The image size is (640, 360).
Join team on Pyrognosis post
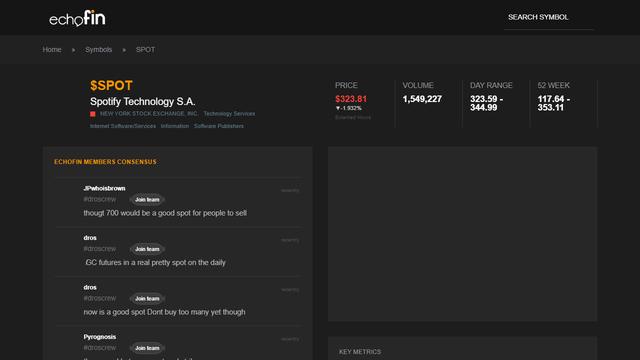pyautogui.click(x=147, y=348)
